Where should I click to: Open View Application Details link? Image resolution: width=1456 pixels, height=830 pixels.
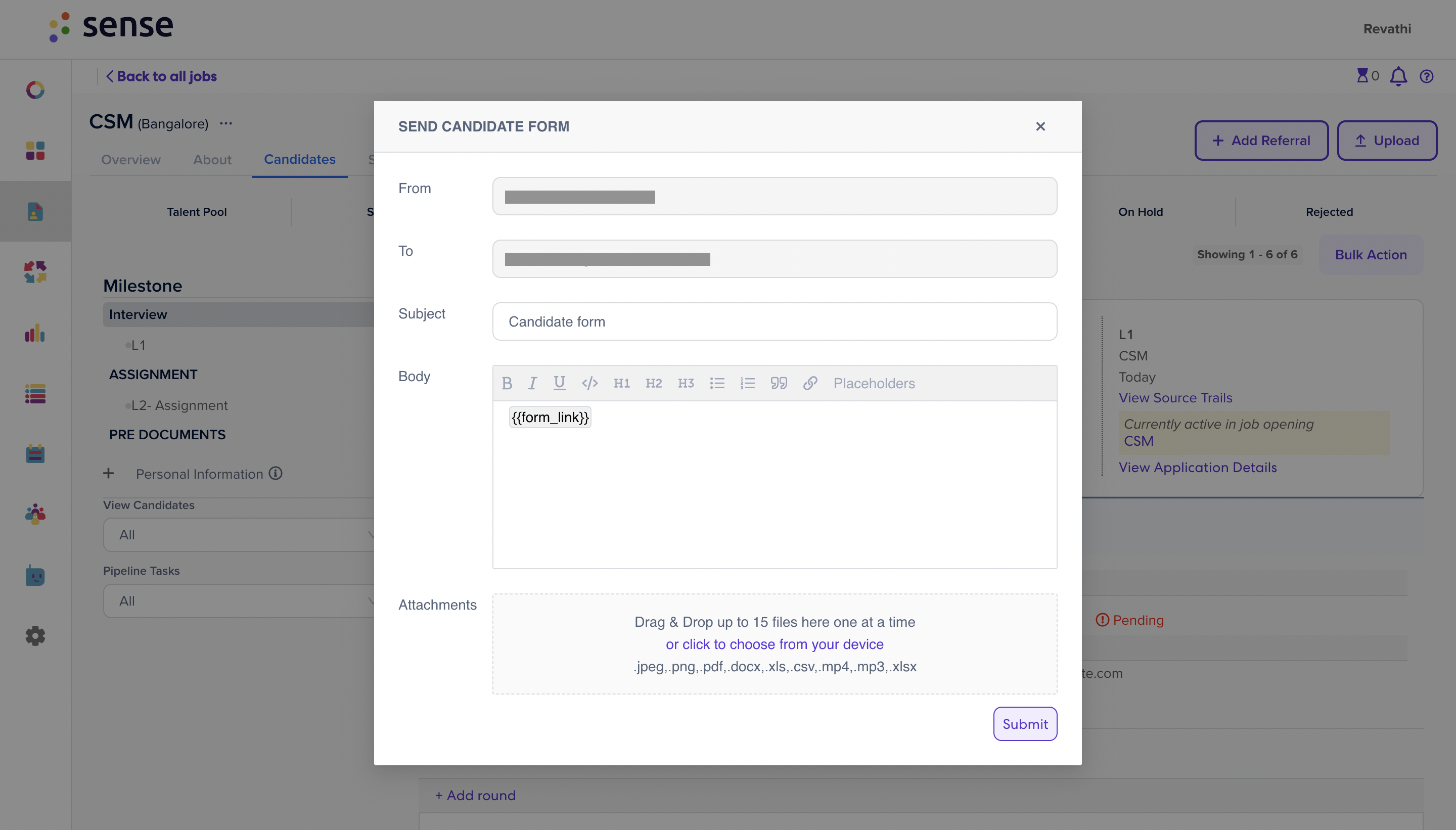pos(1198,468)
